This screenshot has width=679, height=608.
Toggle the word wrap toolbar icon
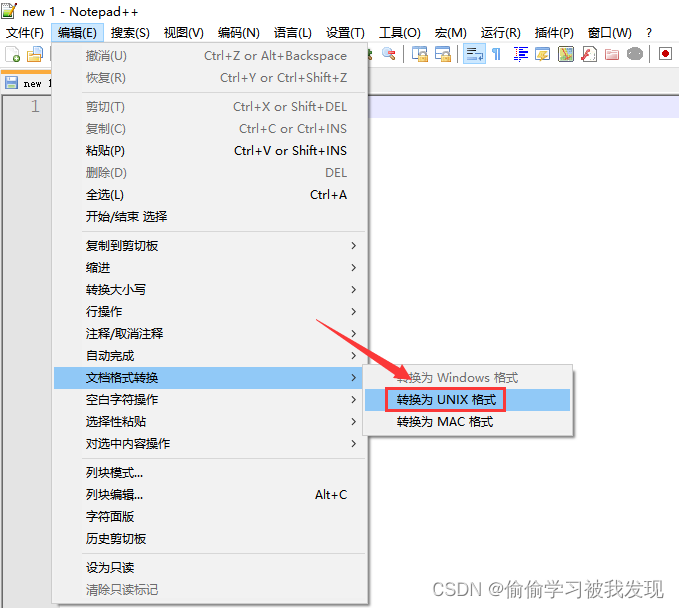(x=474, y=54)
